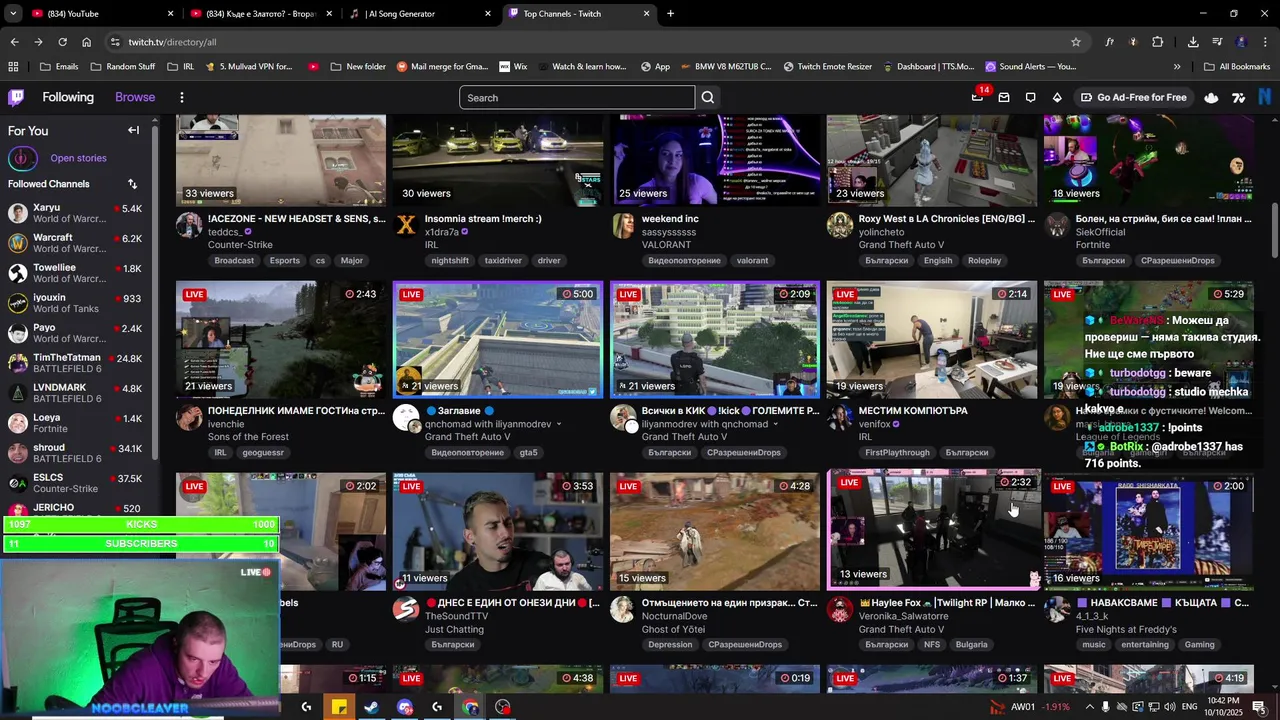Click the FirstPlaythrough tag
Viewport: 1280px width, 720px height.
click(x=897, y=453)
